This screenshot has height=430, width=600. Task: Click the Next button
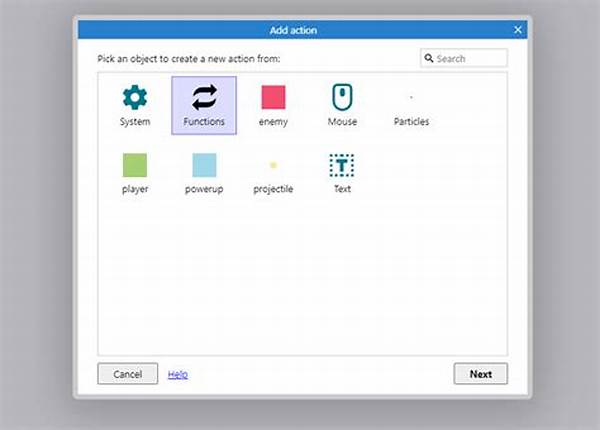[481, 374]
